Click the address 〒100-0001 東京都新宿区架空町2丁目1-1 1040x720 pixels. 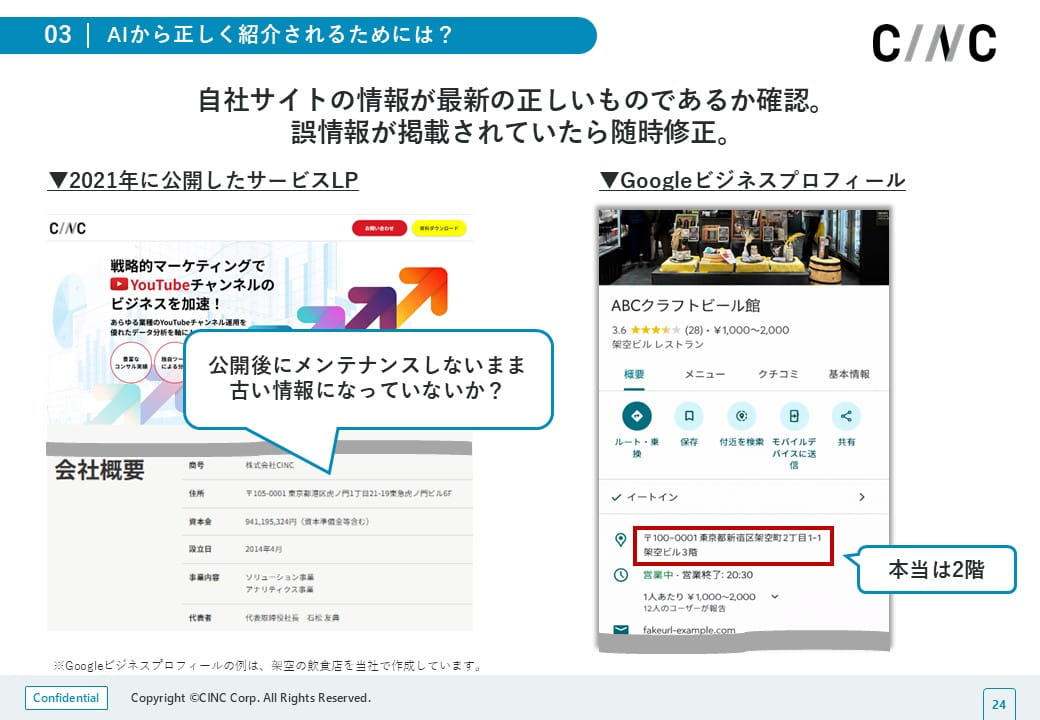(732, 538)
